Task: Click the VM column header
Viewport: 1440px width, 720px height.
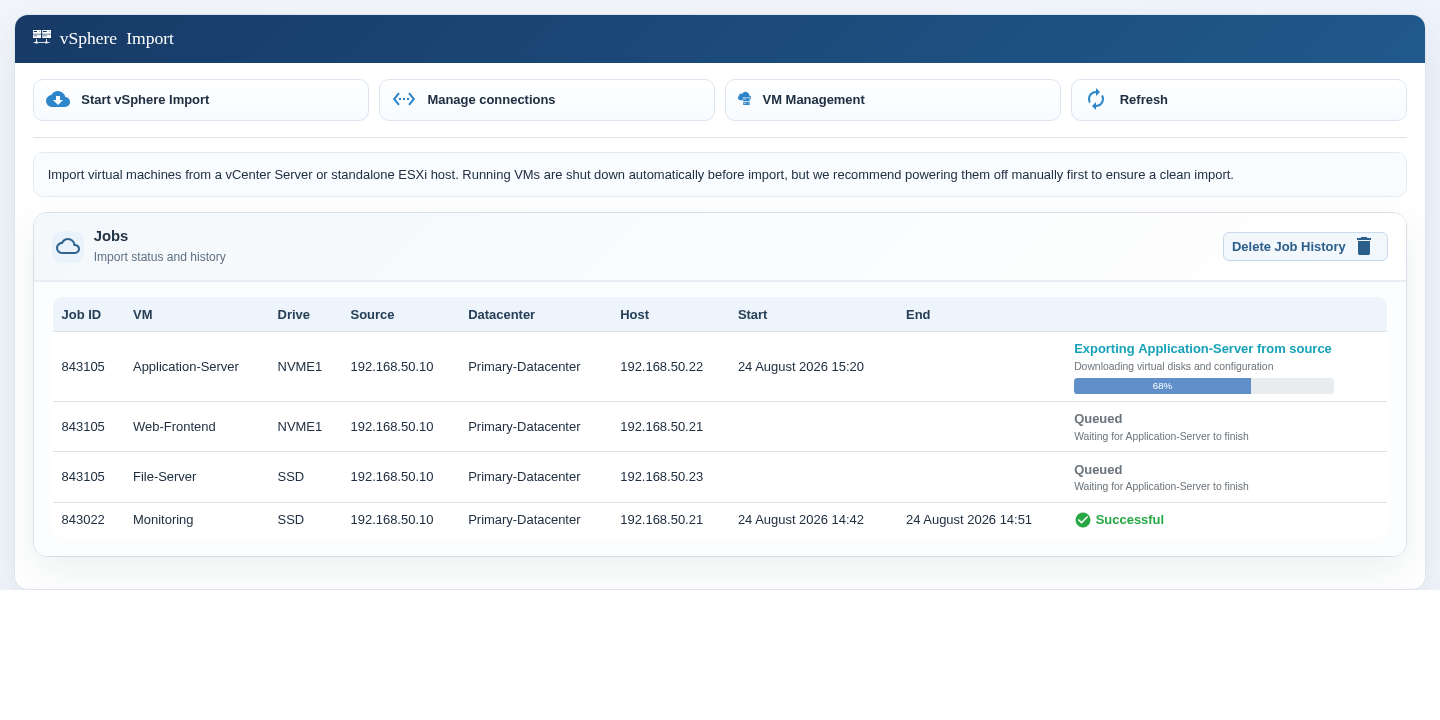Action: [143, 314]
